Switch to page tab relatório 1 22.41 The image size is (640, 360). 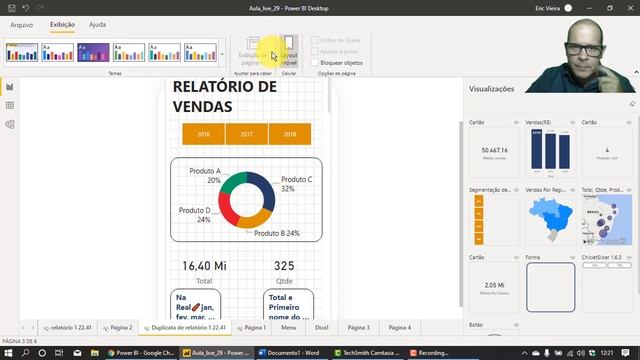(x=67, y=328)
